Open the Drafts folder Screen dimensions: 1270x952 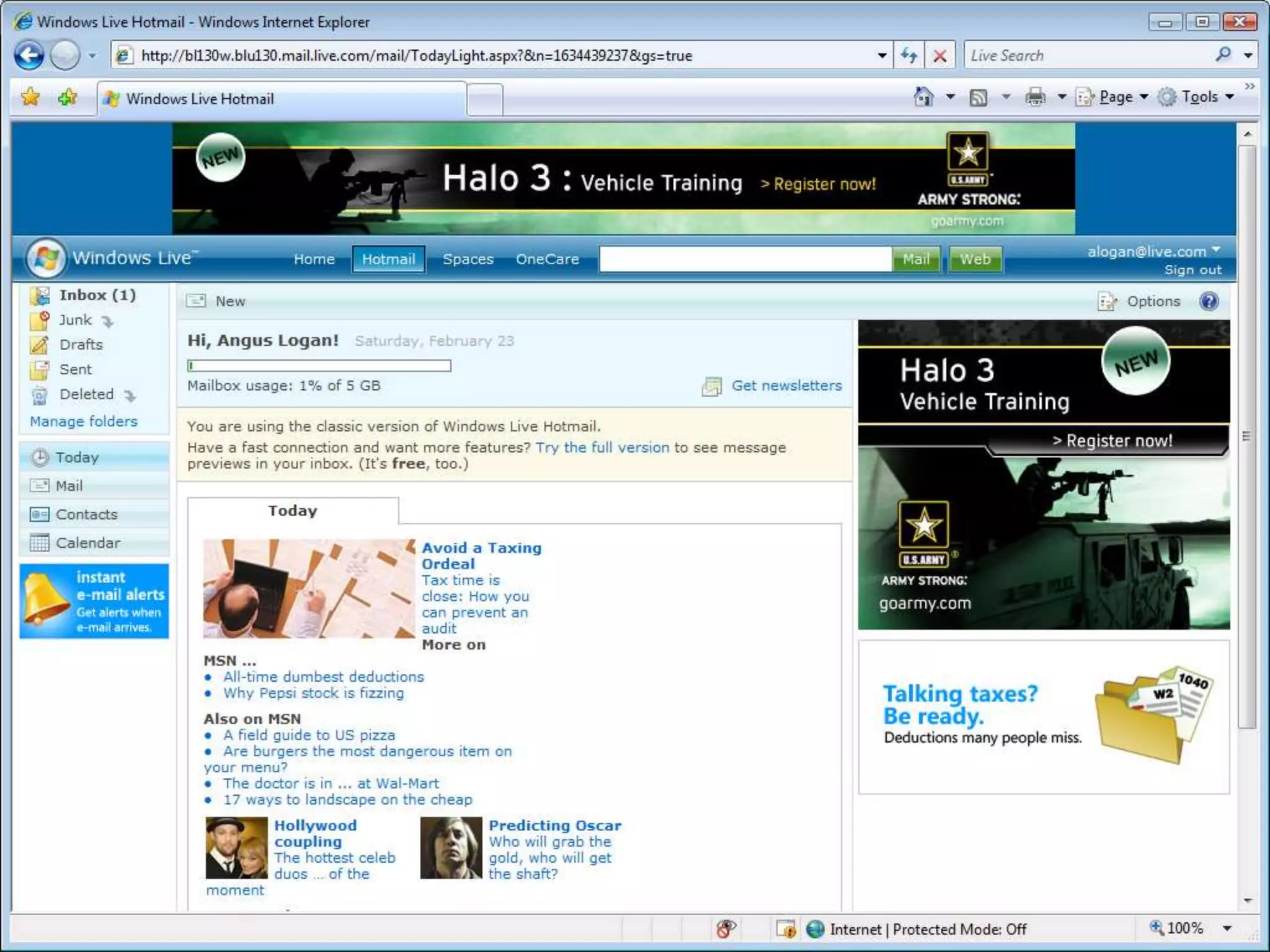point(81,345)
